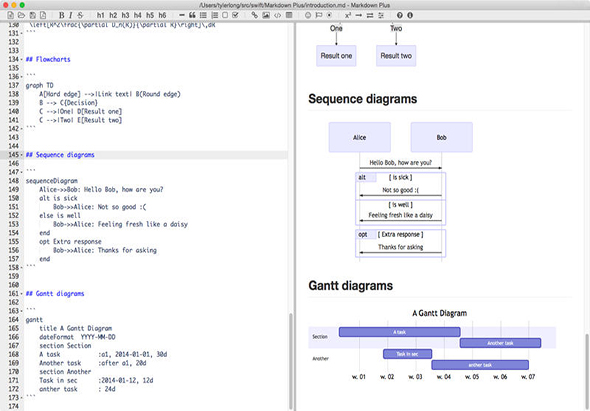
Task: Insert a math formula with x² icon
Action: coord(348,15)
